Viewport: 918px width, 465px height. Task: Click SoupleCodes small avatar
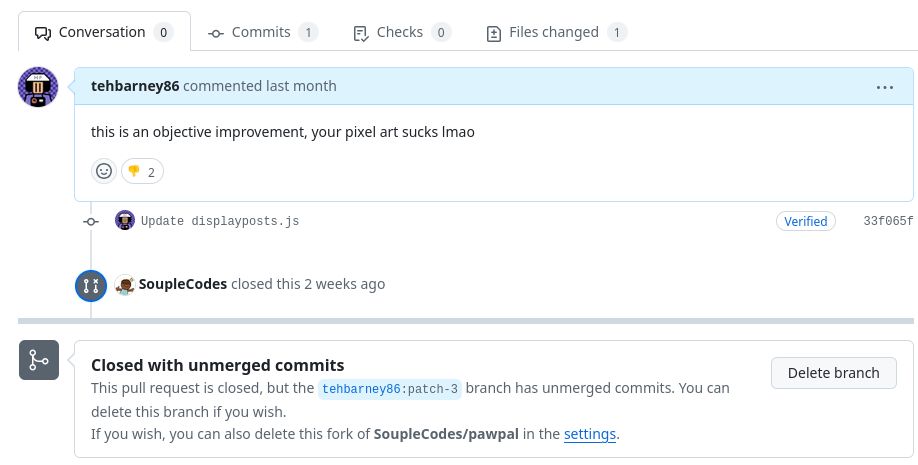(x=125, y=285)
